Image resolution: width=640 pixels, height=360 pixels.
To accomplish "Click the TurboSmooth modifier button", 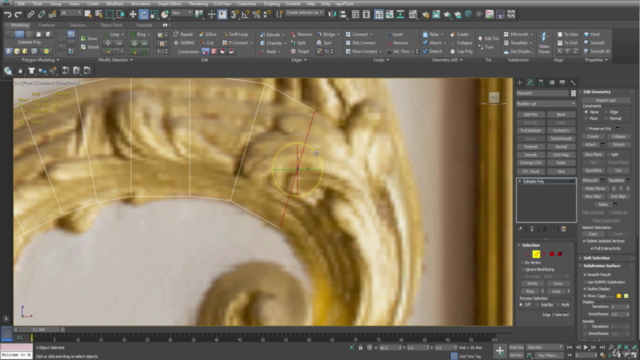I will pos(561,138).
